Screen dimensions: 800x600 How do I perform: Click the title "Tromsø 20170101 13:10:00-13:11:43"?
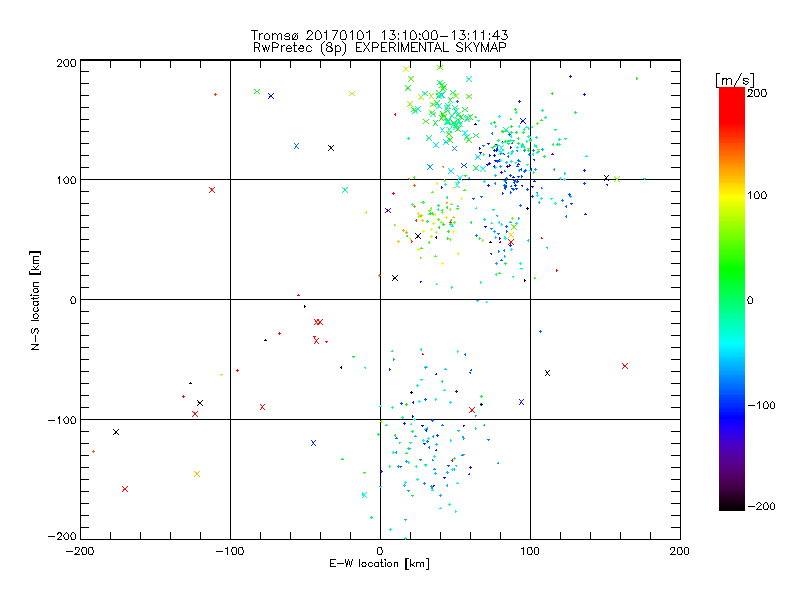379,35
